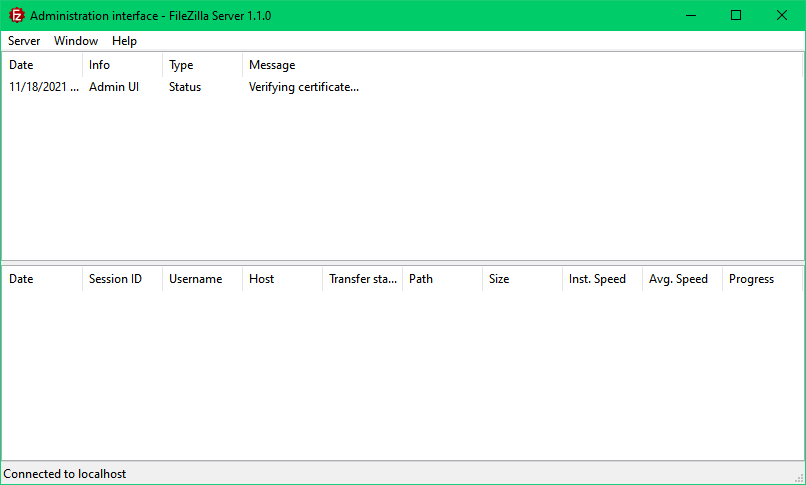Open the Window menu

(x=76, y=41)
